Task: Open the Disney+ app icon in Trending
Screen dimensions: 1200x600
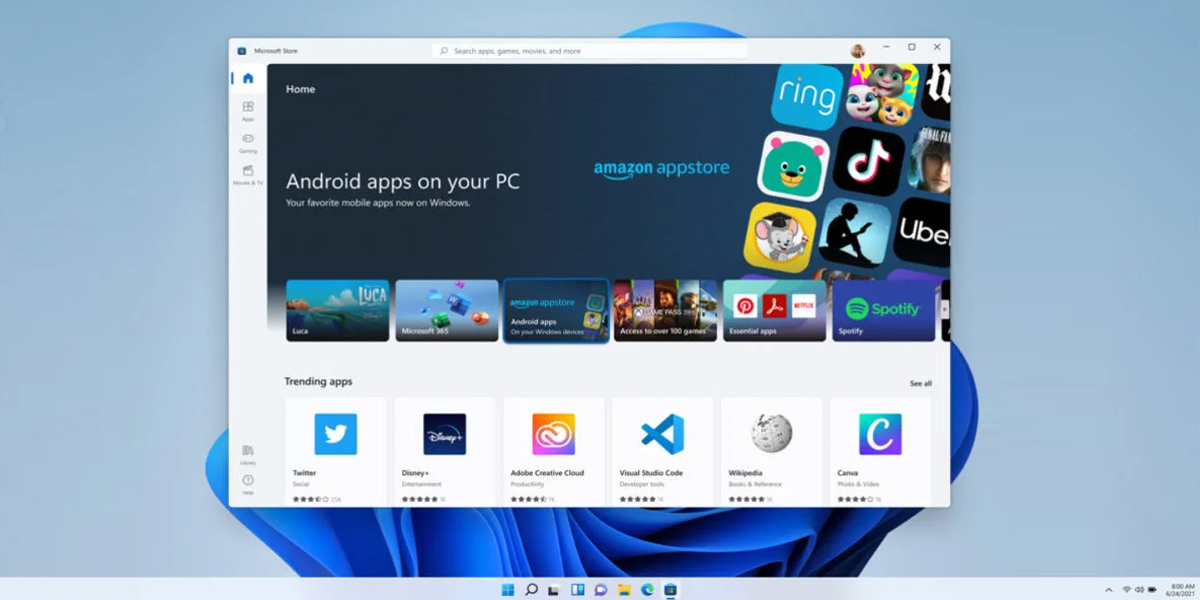Action: tap(444, 434)
